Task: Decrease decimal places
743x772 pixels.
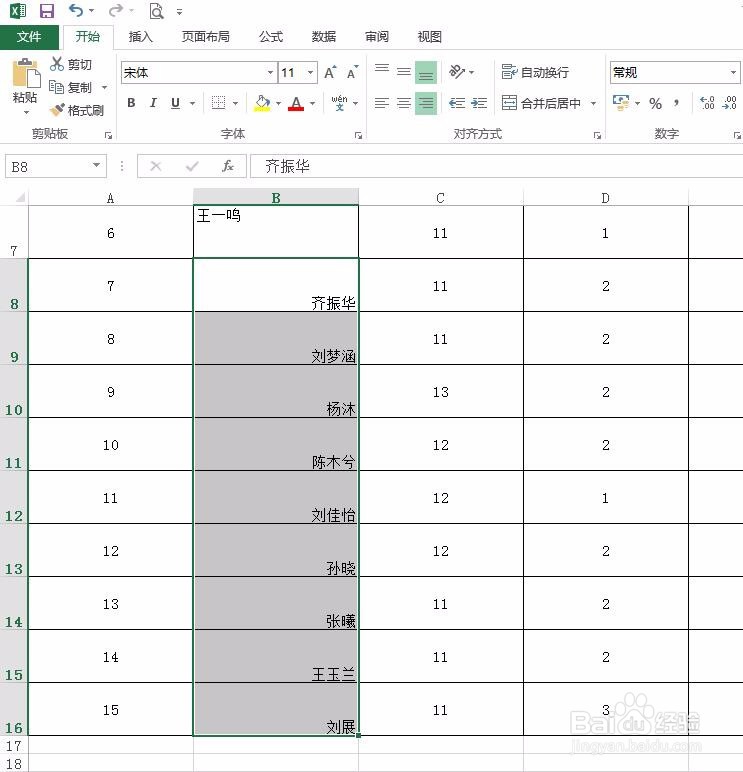Action: tap(729, 103)
